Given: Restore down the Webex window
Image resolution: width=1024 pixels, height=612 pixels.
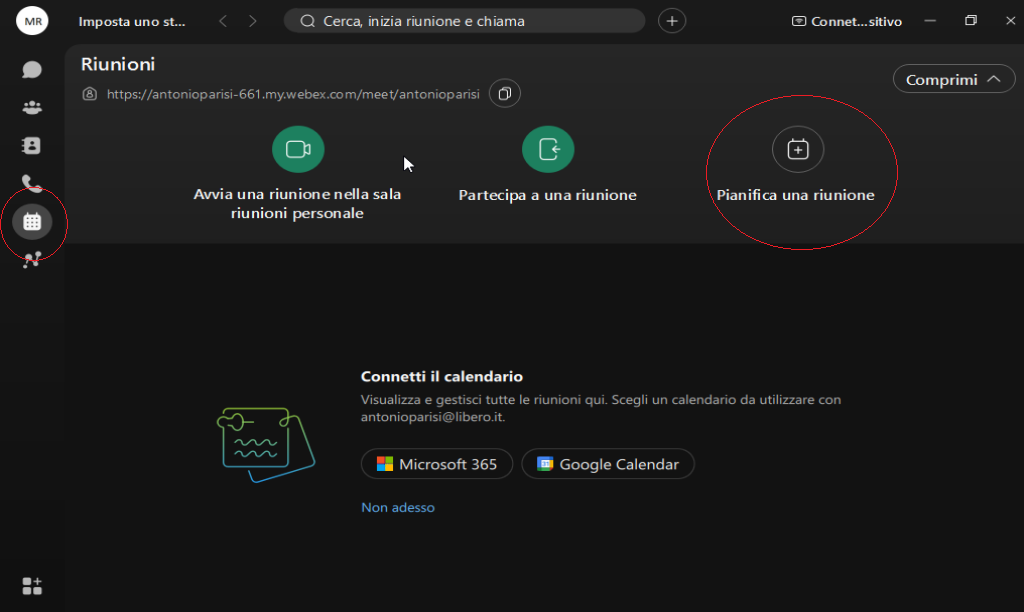Looking at the screenshot, I should pyautogui.click(x=970, y=21).
